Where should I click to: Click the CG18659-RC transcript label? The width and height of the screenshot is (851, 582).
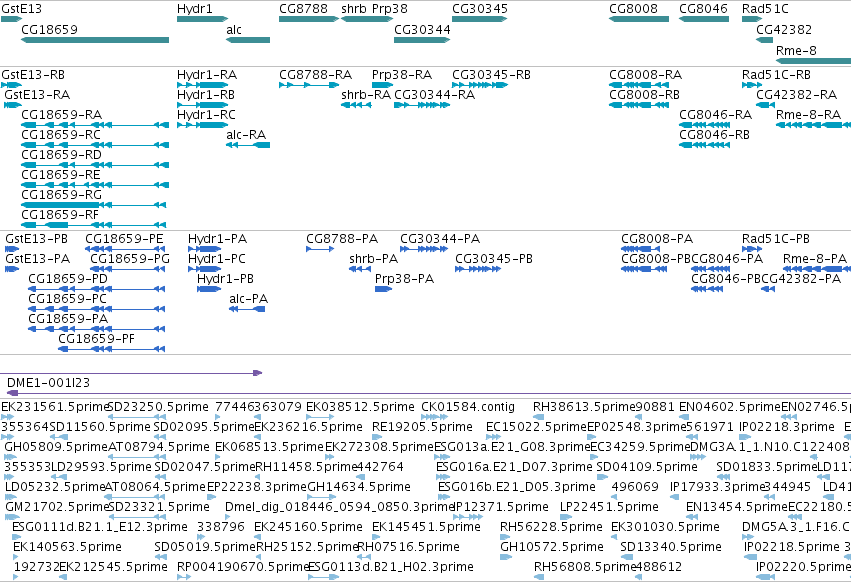(61, 135)
